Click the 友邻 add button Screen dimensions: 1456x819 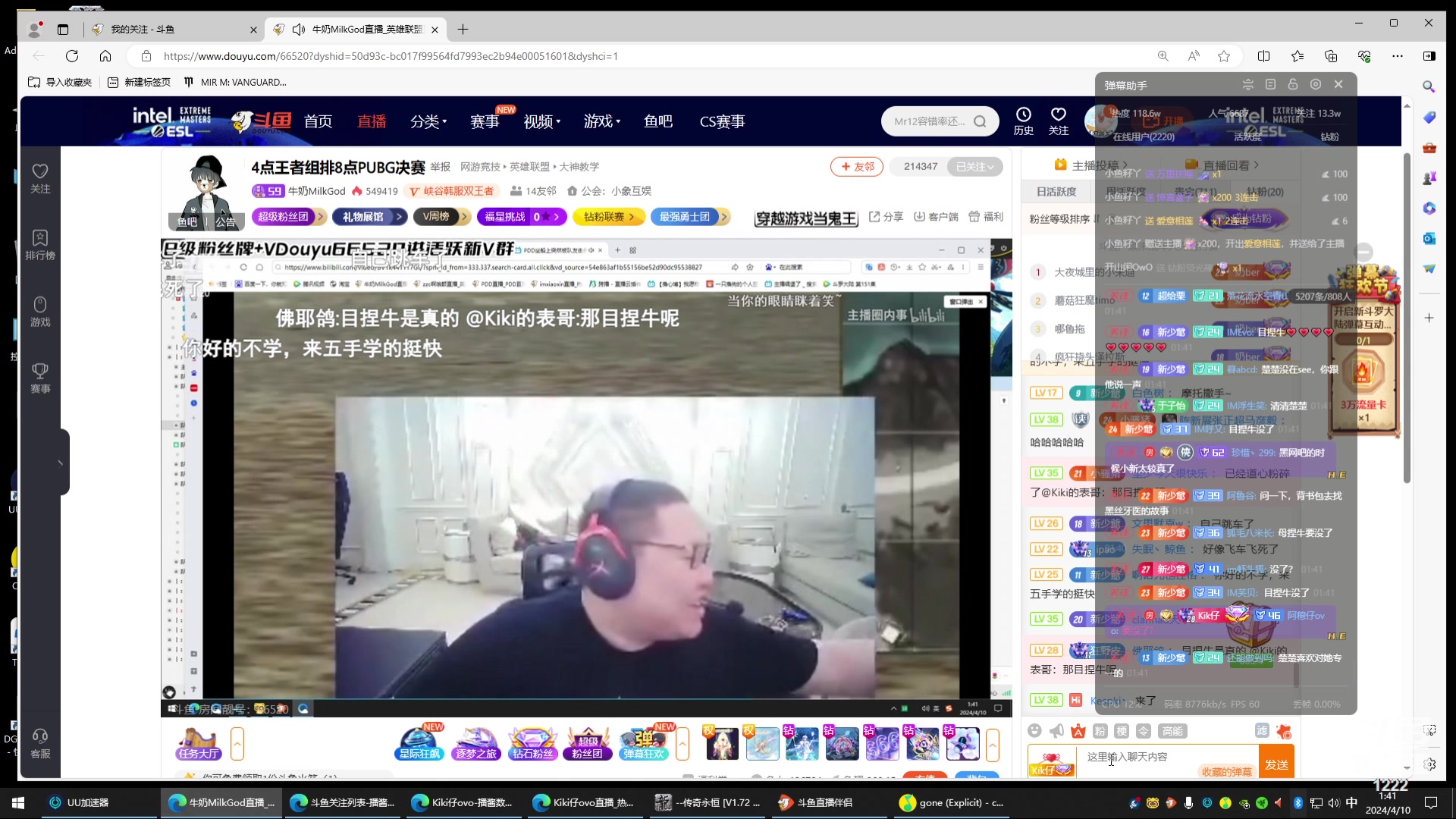point(857,167)
